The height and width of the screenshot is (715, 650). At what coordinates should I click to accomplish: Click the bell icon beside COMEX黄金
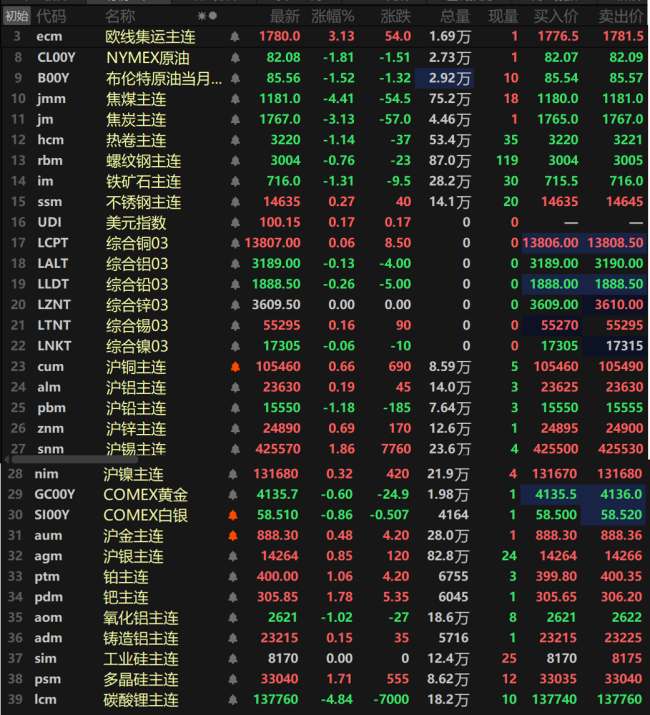point(233,494)
